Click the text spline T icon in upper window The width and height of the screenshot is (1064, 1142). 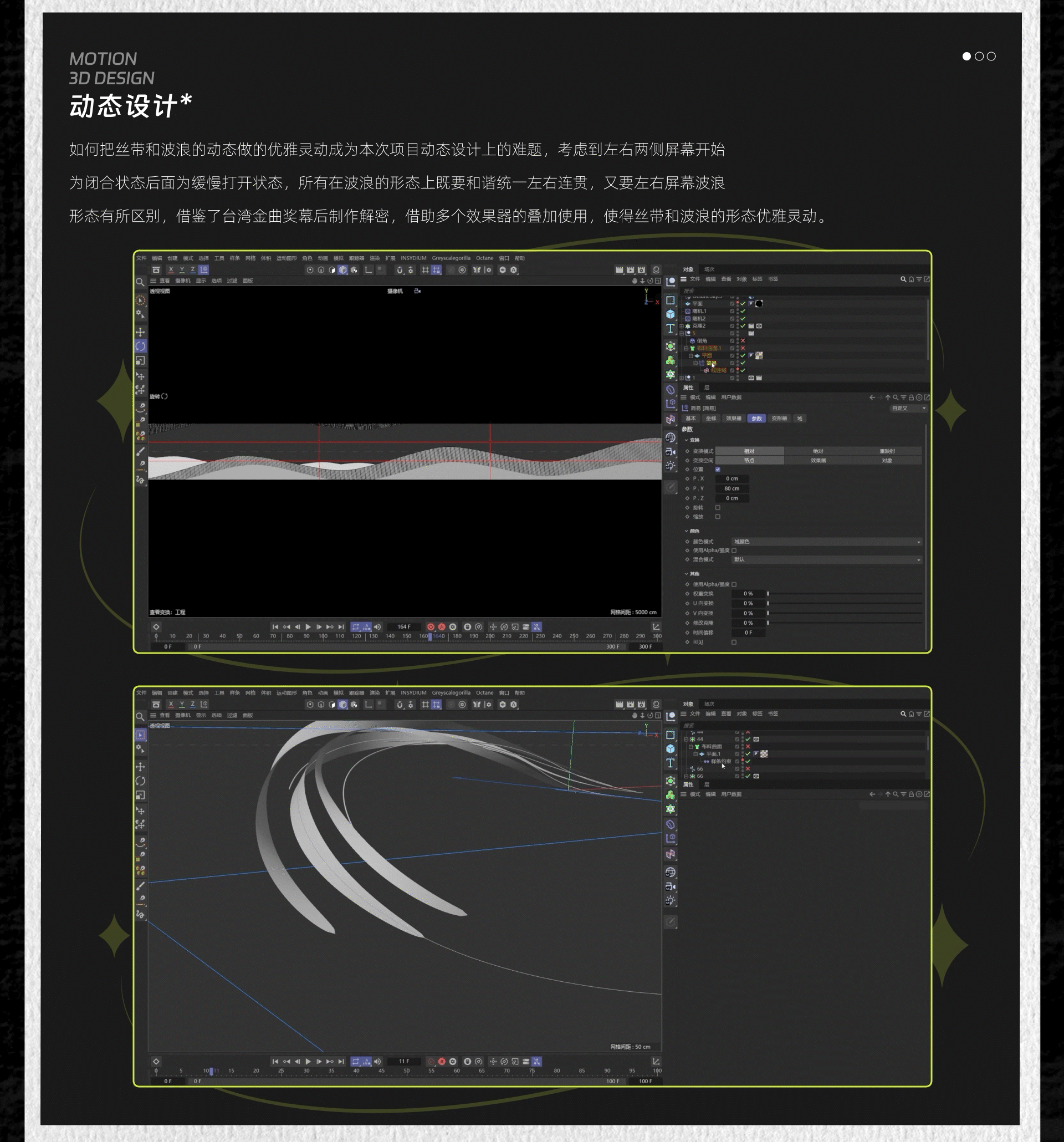coord(670,329)
